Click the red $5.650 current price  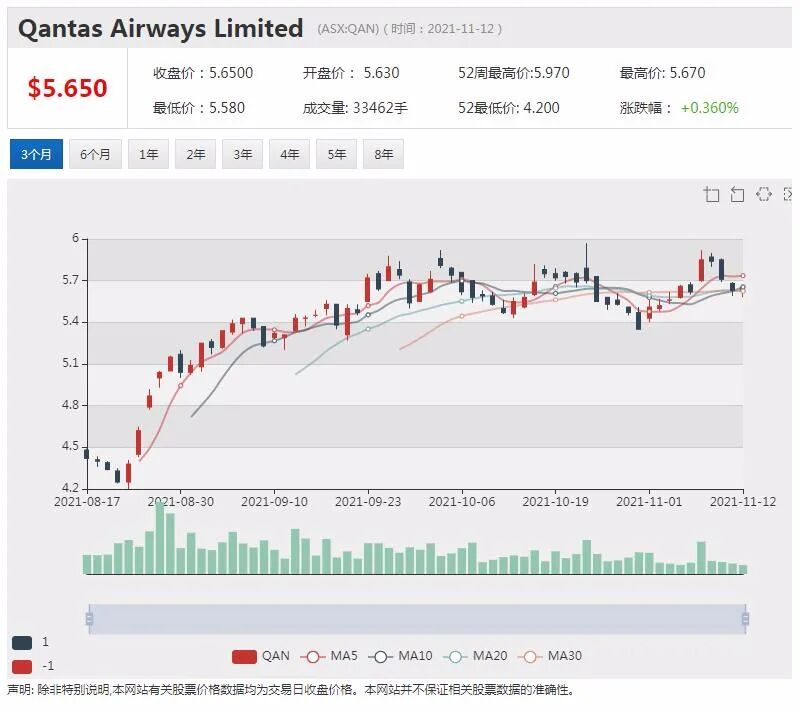click(x=67, y=88)
